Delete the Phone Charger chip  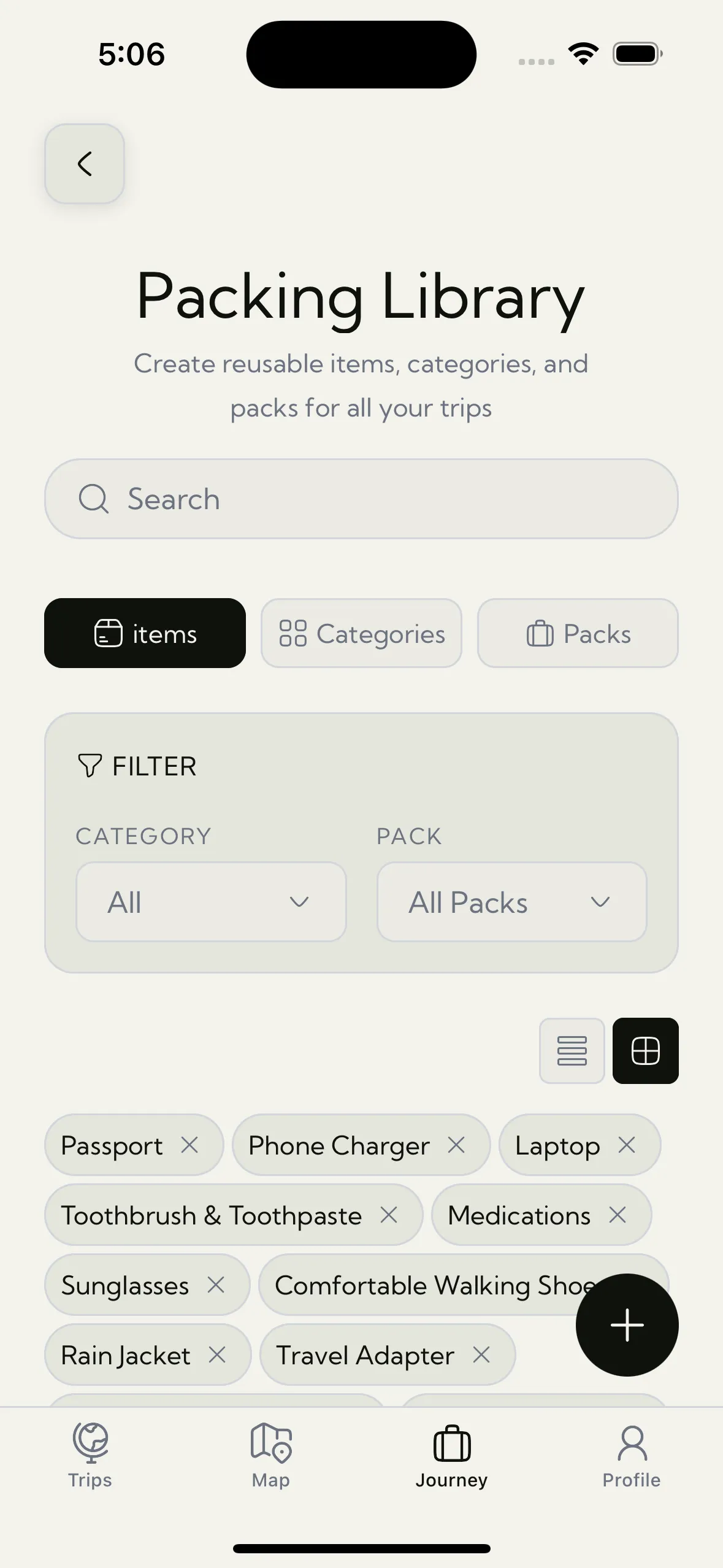pyautogui.click(x=456, y=1145)
